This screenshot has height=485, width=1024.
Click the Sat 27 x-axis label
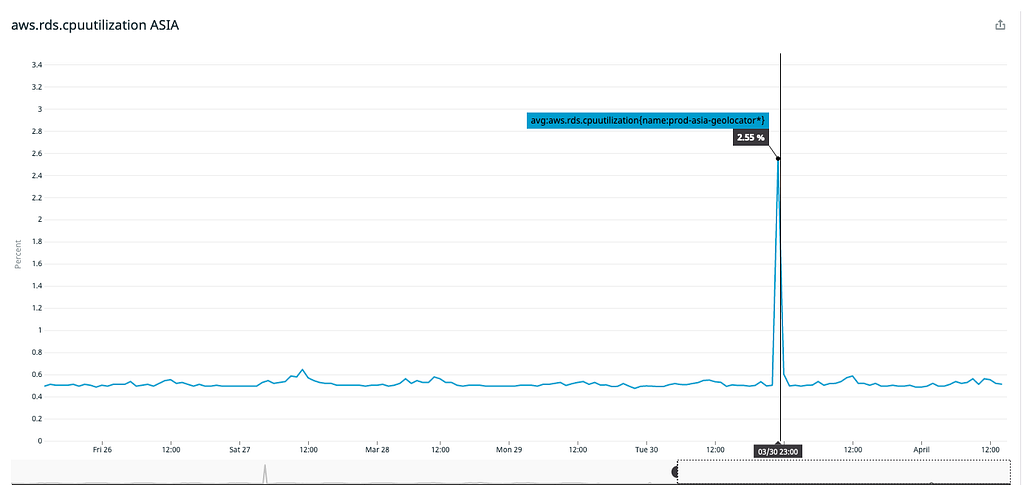click(x=240, y=450)
